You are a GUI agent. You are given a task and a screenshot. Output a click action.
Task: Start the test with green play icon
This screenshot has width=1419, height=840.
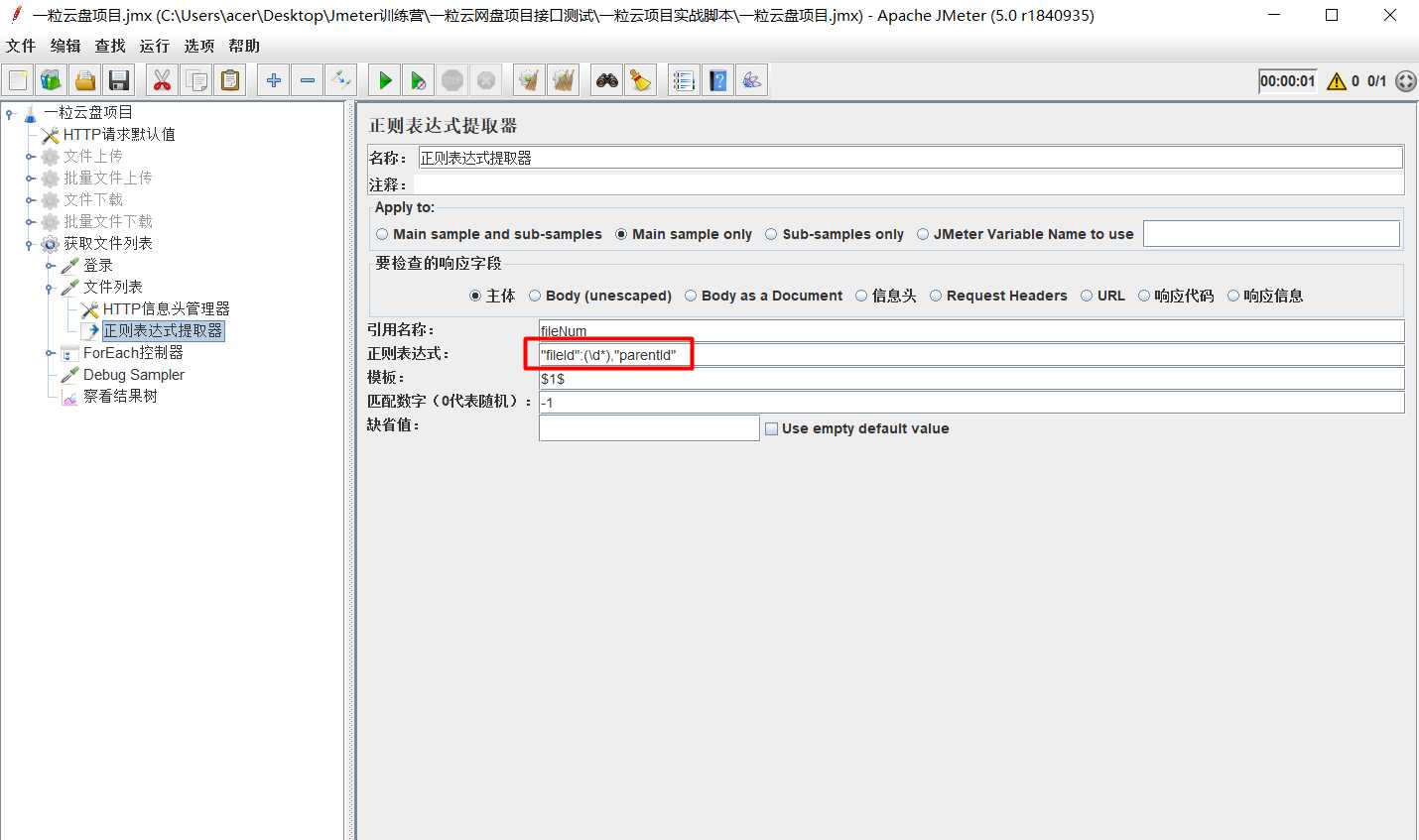[385, 80]
